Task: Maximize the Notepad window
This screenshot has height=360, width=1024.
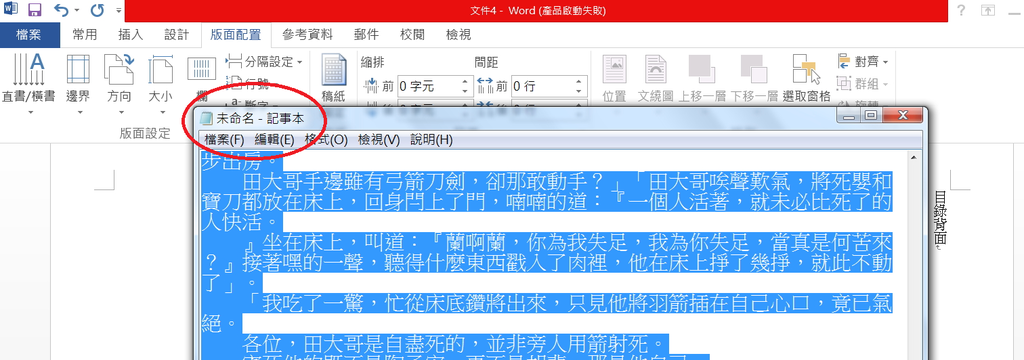Action: tap(870, 116)
